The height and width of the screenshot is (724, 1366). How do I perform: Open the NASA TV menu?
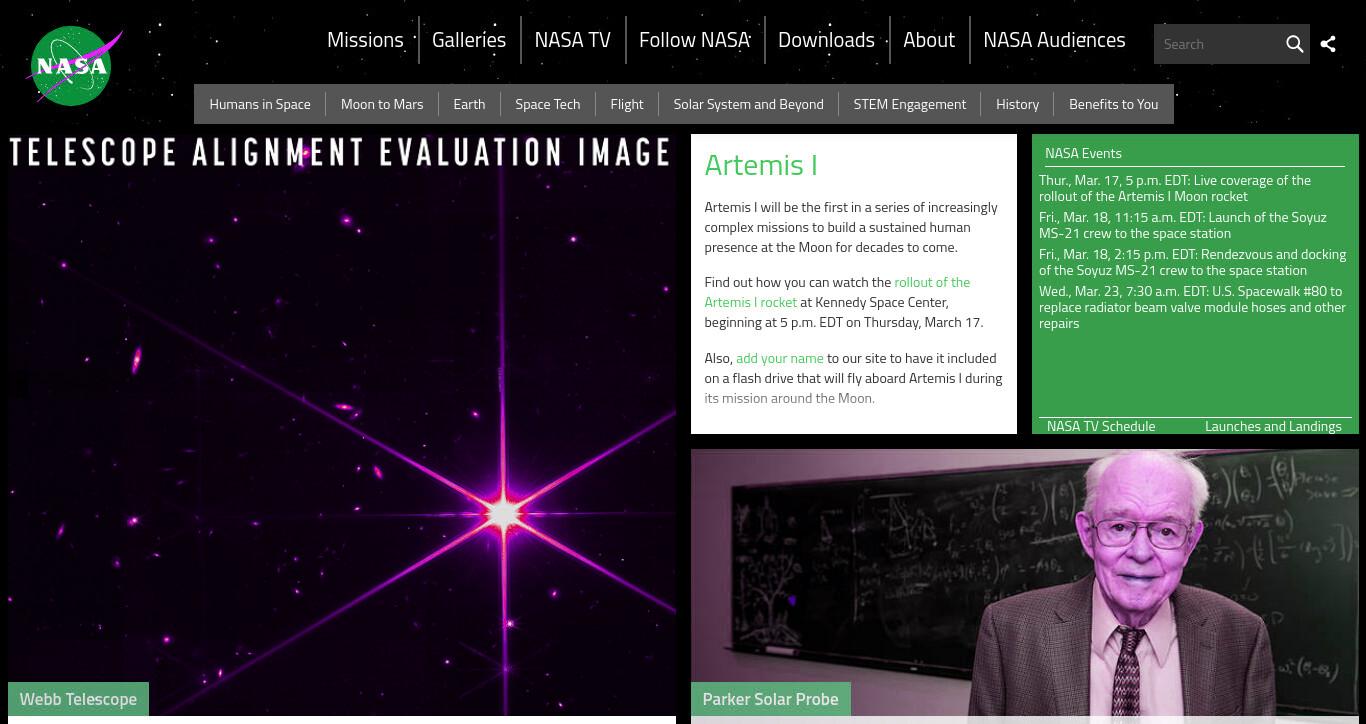click(572, 40)
